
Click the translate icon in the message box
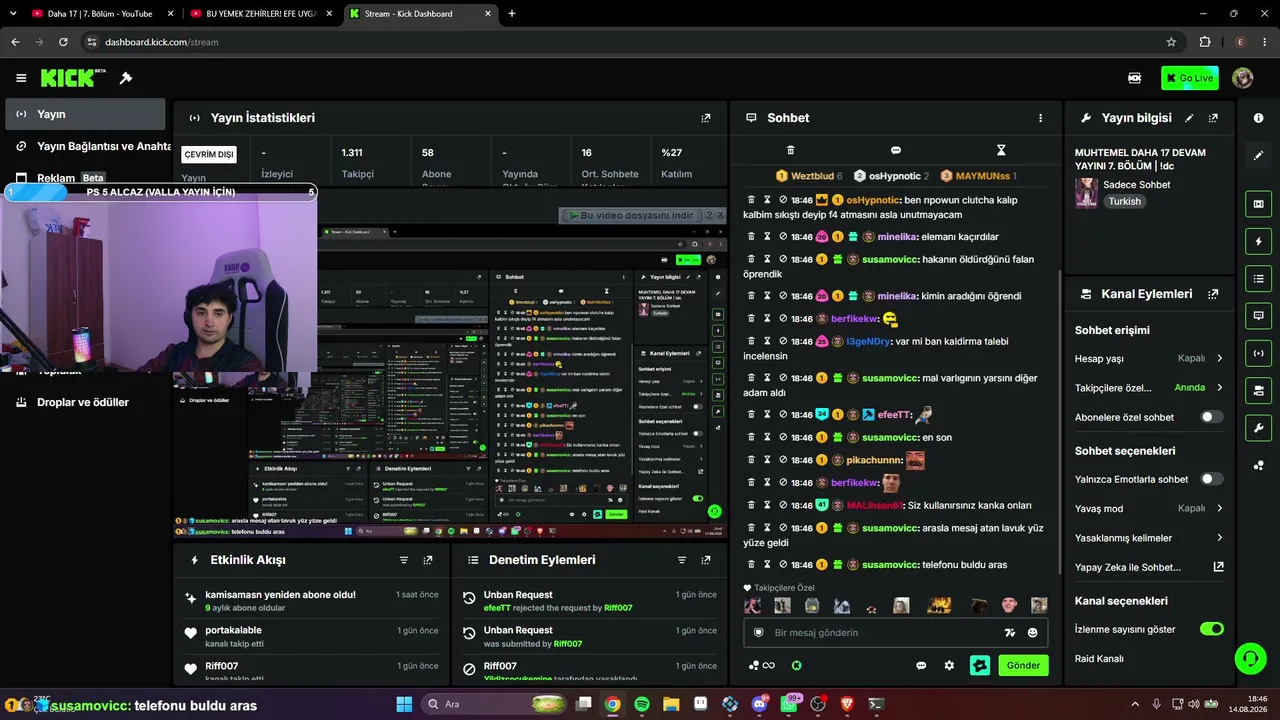point(1010,633)
